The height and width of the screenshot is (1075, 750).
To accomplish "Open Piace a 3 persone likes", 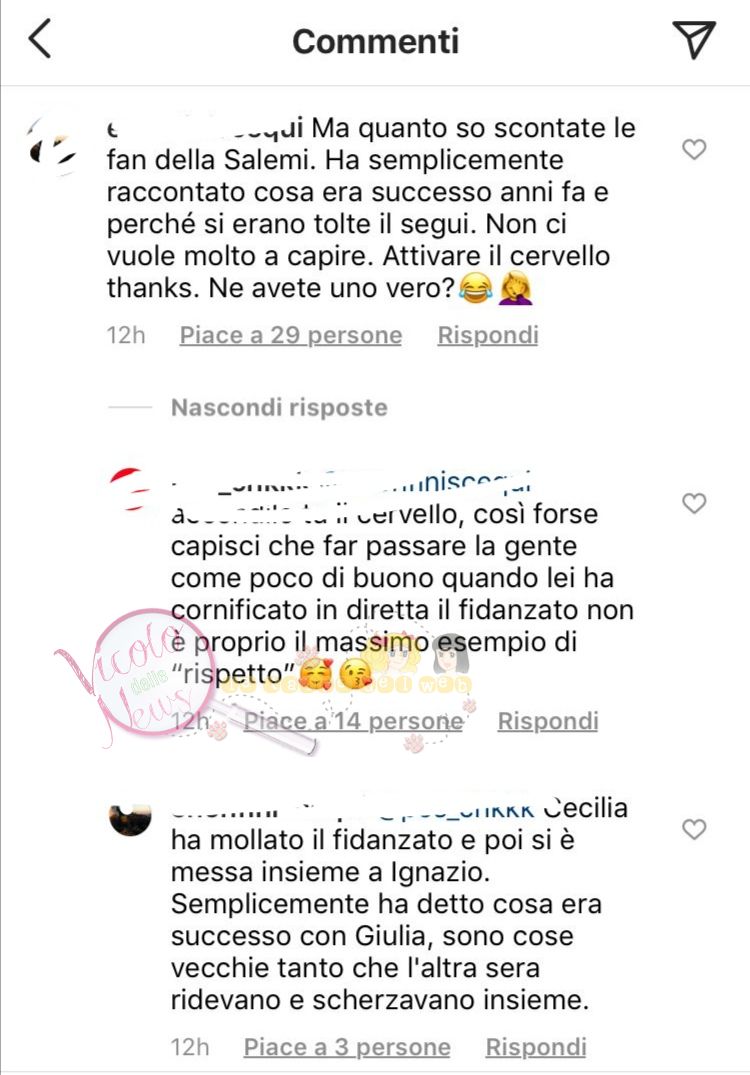I will 347,1047.
